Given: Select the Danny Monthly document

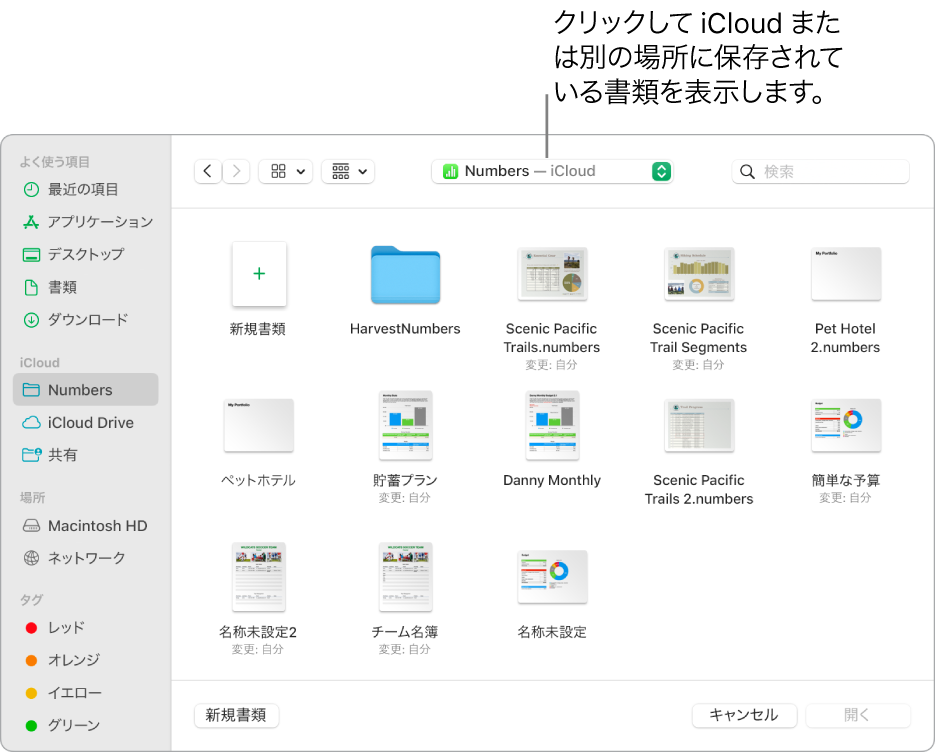Looking at the screenshot, I should 552,425.
